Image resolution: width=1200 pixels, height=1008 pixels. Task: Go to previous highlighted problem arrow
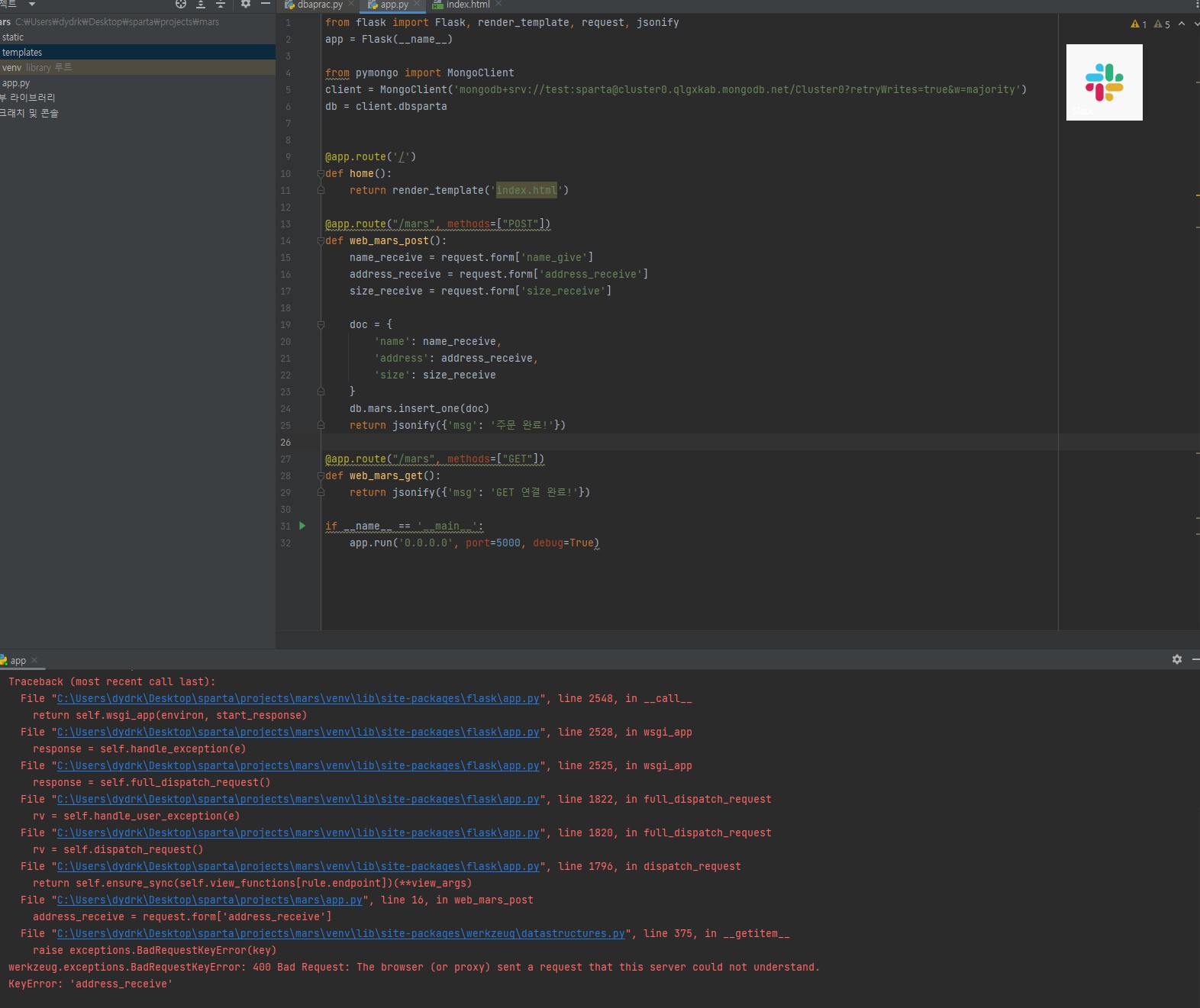[x=1182, y=24]
